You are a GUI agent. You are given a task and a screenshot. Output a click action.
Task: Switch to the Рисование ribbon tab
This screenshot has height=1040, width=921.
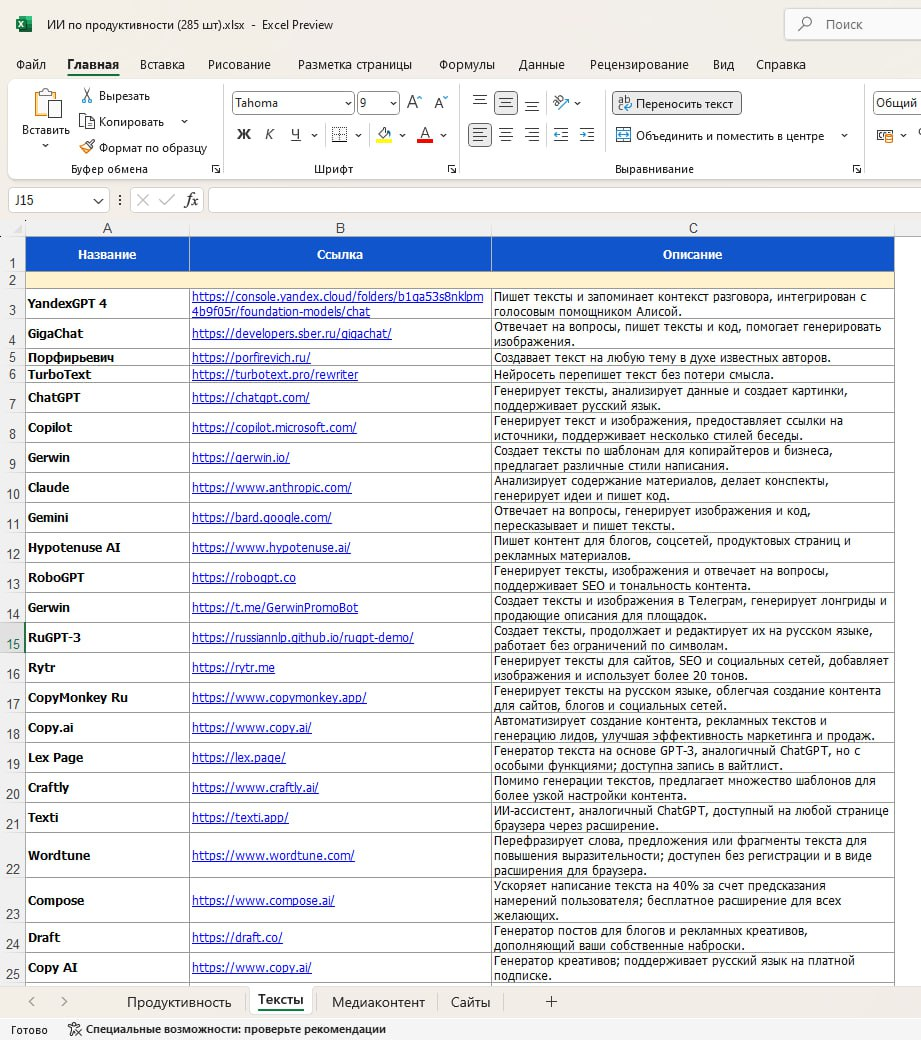pos(239,64)
